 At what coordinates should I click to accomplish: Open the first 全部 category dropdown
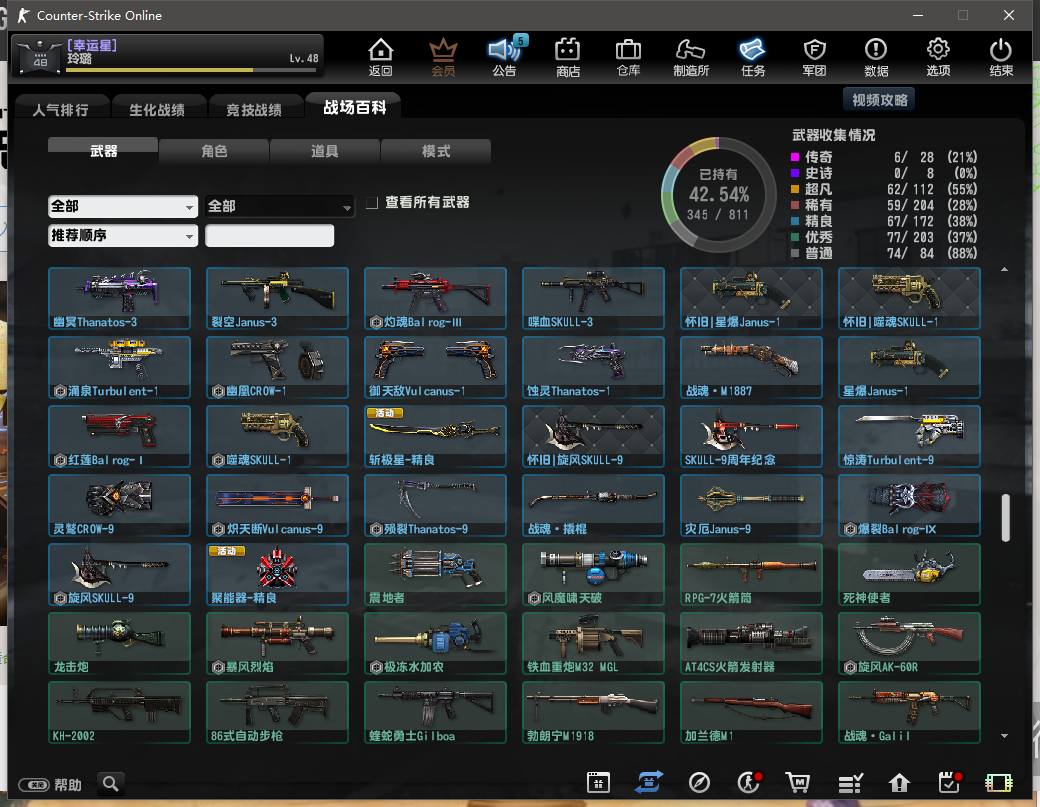(x=123, y=206)
